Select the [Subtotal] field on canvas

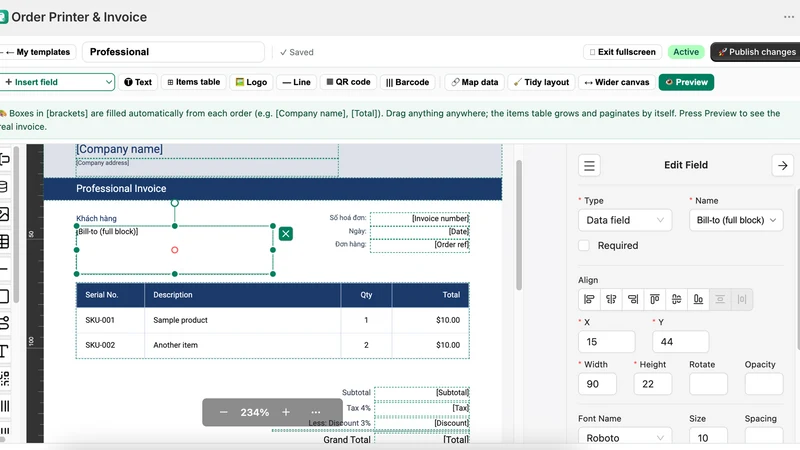(x=422, y=392)
